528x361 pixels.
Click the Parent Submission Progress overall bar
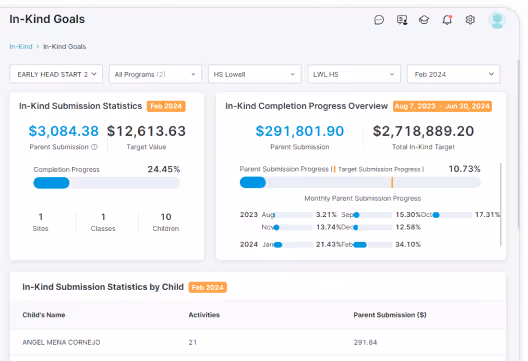pos(360,183)
